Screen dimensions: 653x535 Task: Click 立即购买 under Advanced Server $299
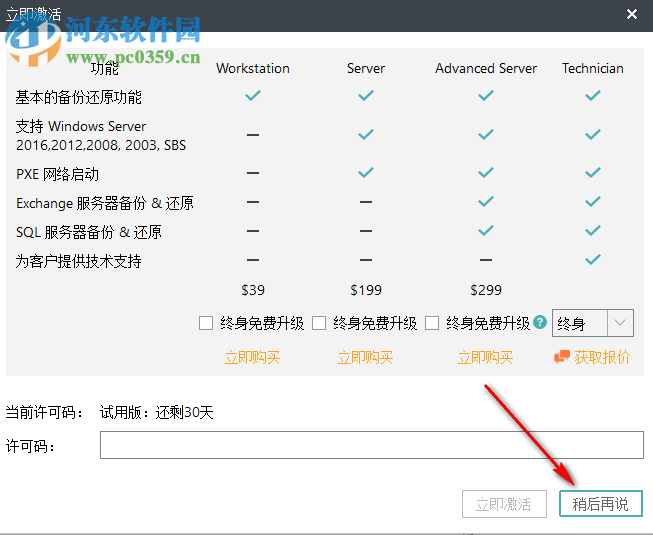pos(486,357)
